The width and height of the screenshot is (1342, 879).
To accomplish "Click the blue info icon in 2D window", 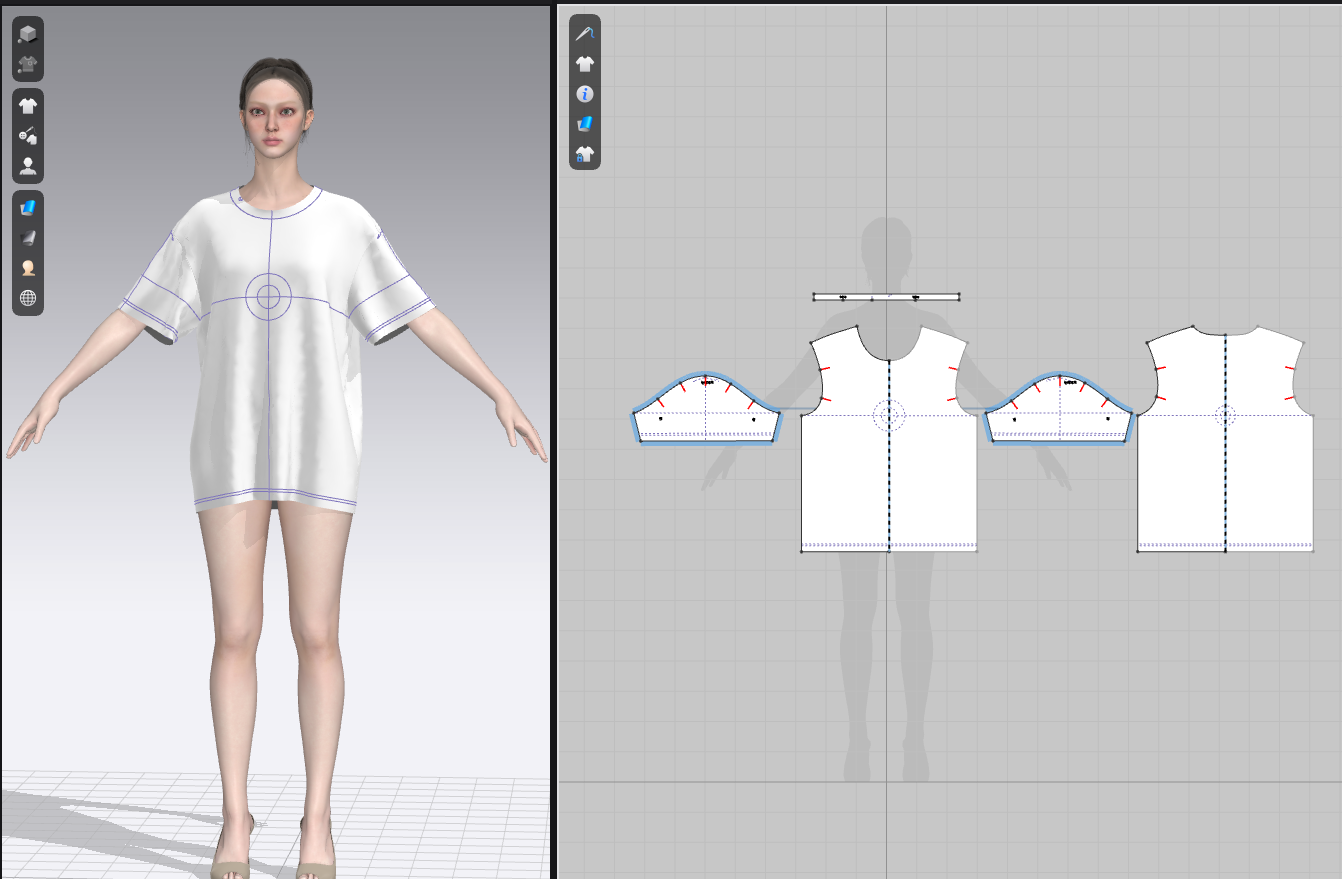I will (585, 93).
